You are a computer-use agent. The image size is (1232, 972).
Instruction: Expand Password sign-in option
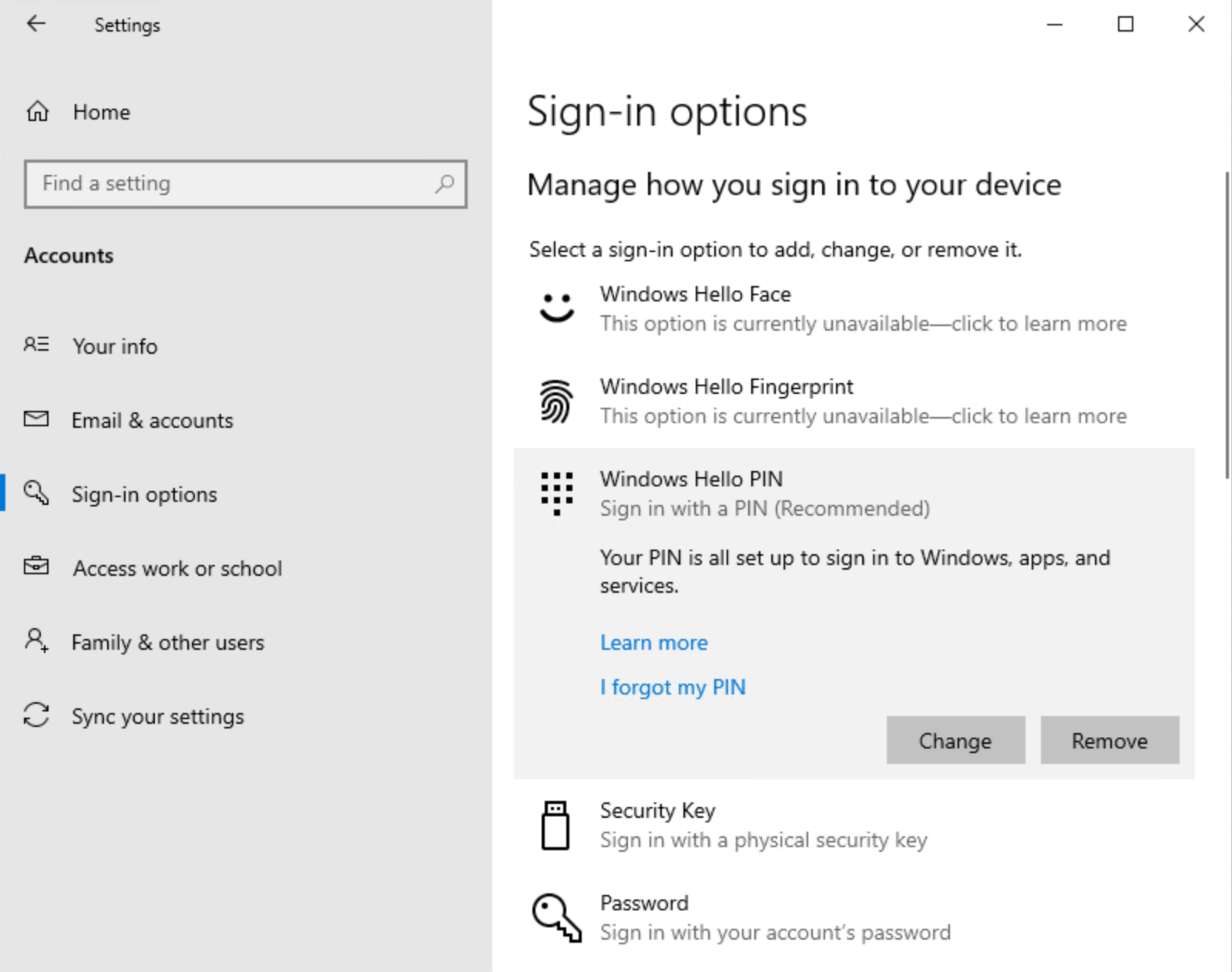pos(854,917)
